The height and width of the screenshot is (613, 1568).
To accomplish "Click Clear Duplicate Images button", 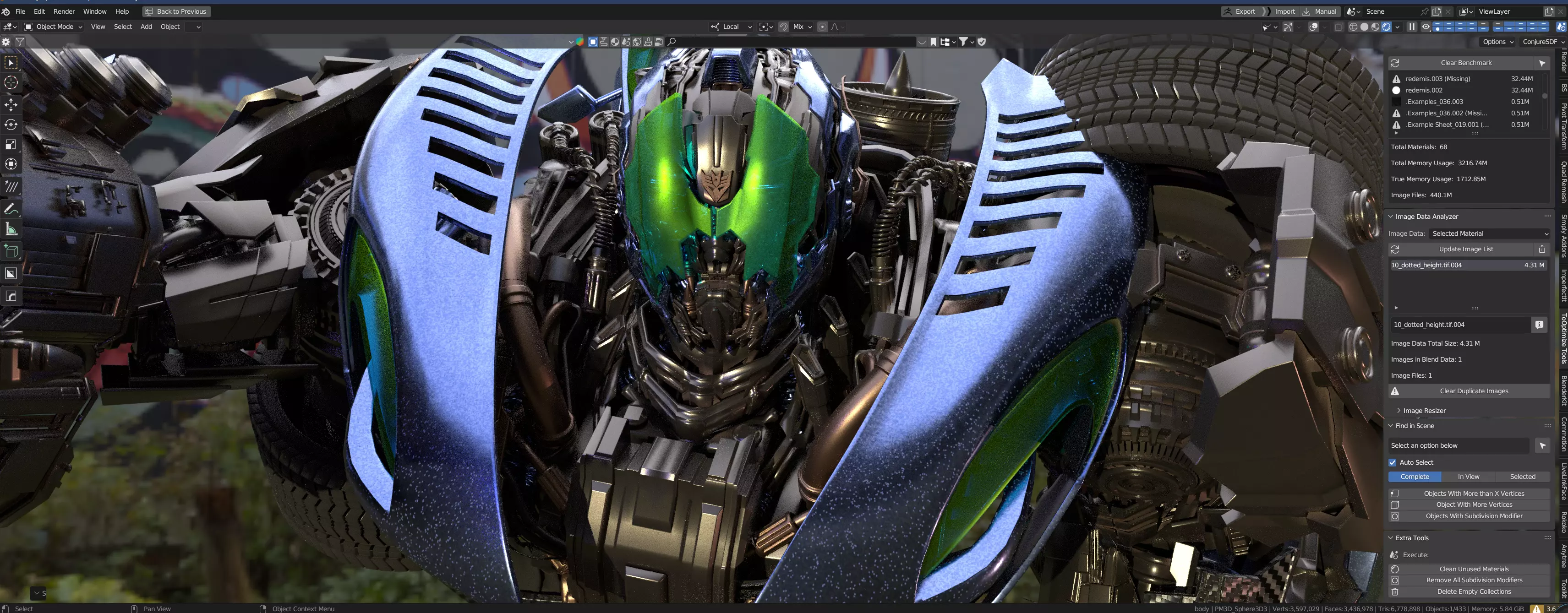I will point(1473,391).
